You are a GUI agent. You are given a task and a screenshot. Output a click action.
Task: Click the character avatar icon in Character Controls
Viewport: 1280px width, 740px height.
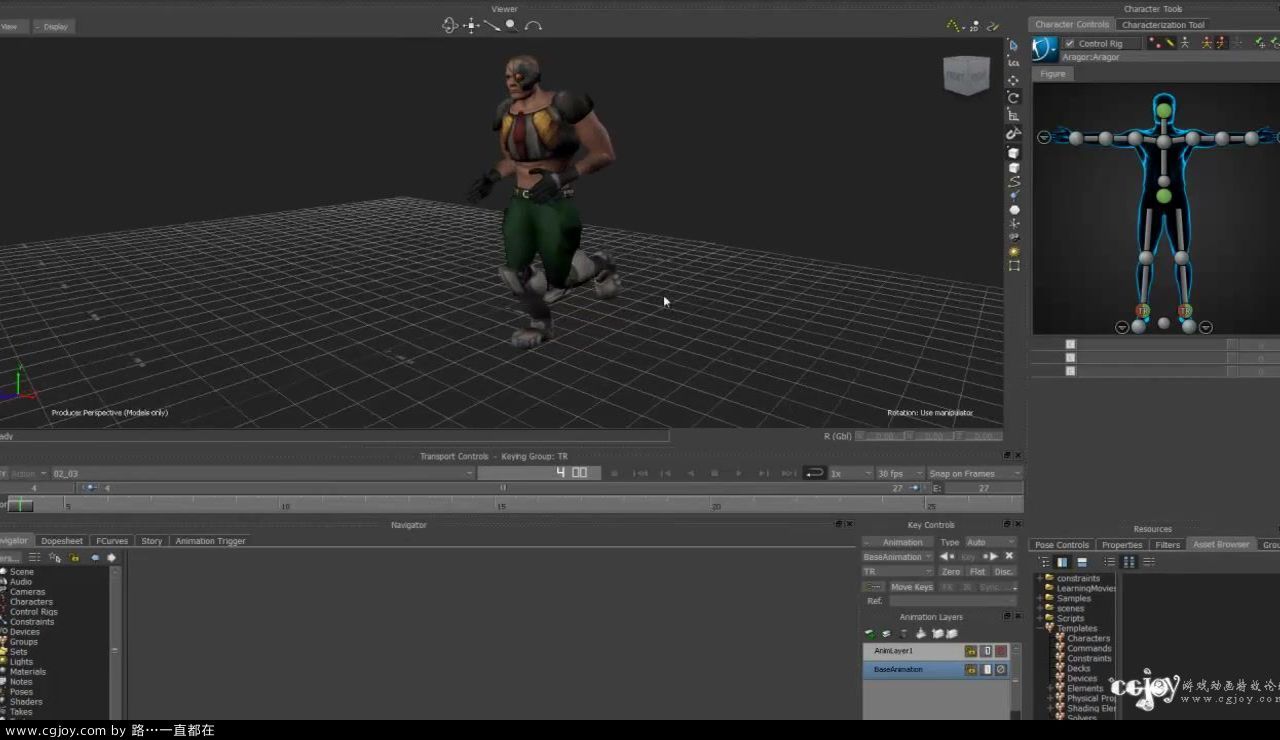(1044, 48)
